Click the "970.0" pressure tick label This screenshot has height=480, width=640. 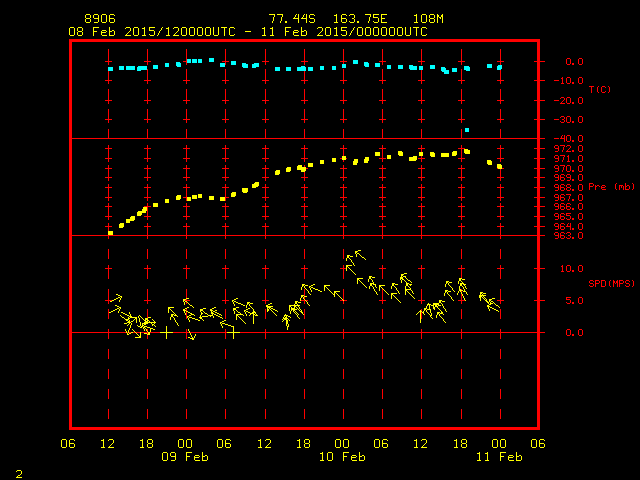pos(569,169)
